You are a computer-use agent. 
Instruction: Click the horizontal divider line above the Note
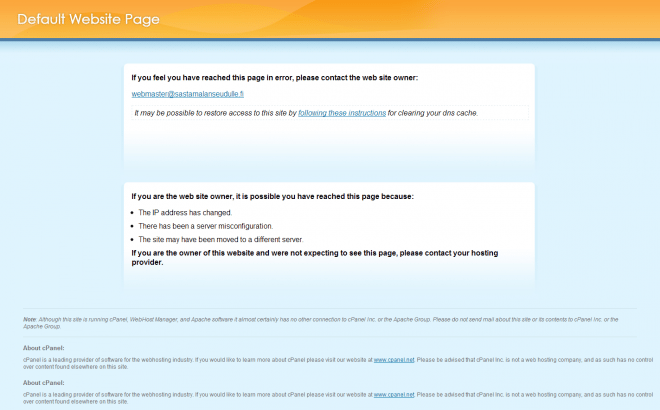328,309
